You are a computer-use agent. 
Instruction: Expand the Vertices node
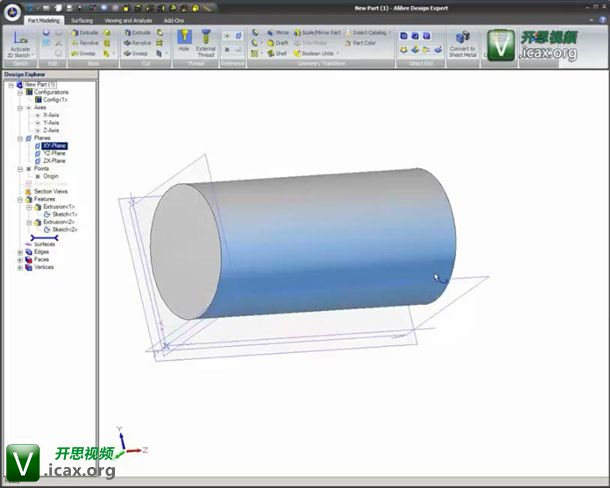(20, 268)
